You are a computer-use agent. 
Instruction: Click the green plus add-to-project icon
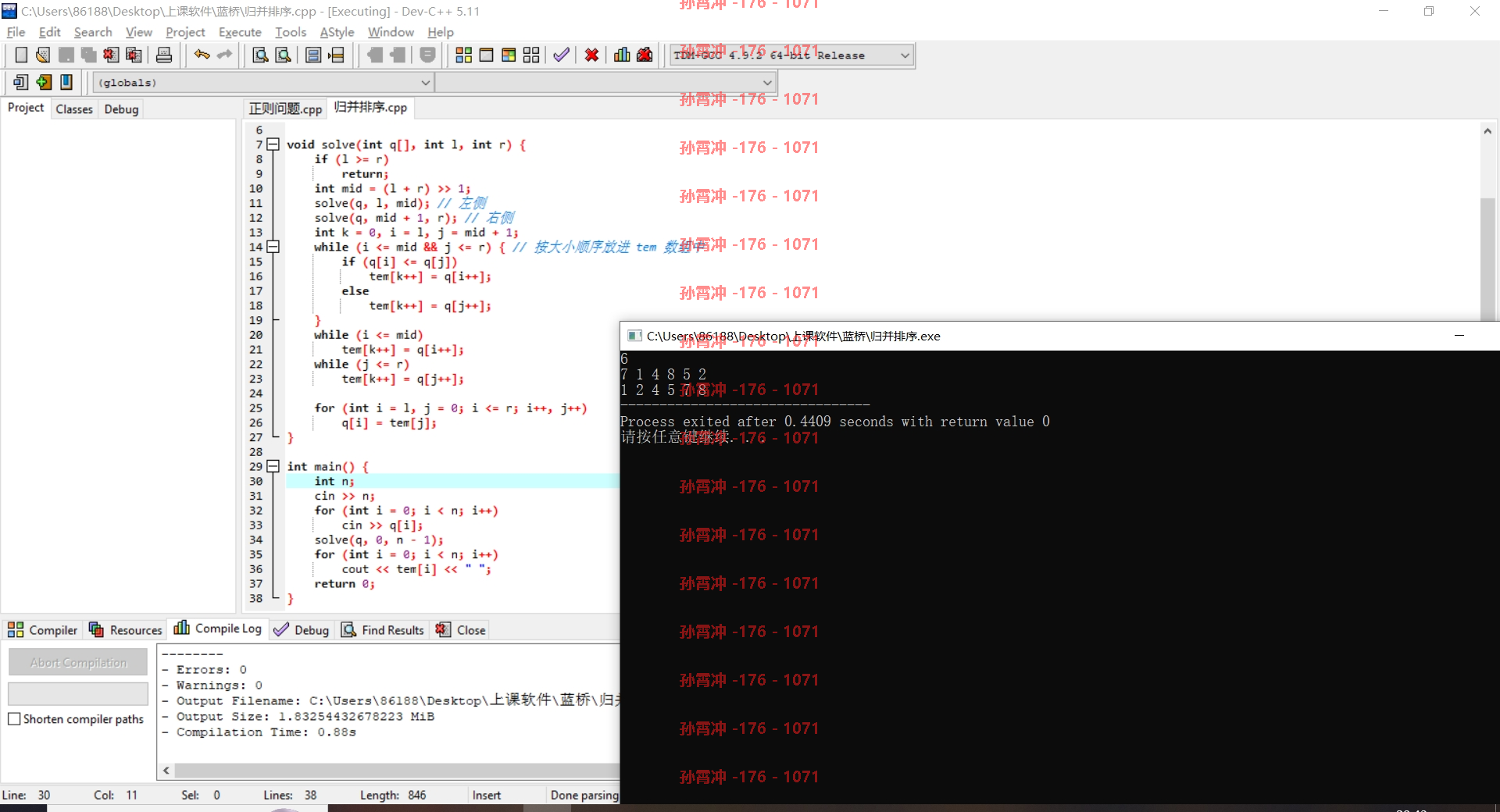pos(44,82)
